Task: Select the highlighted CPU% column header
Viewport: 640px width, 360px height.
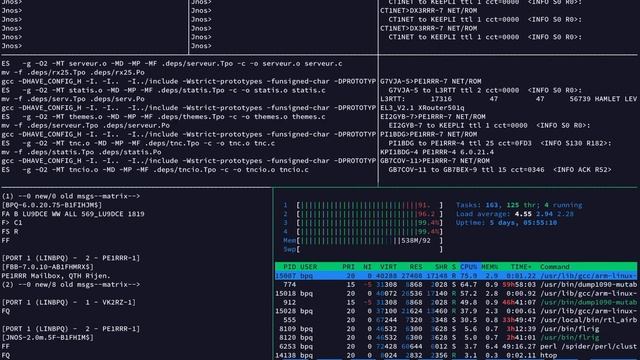Action: click(469, 267)
